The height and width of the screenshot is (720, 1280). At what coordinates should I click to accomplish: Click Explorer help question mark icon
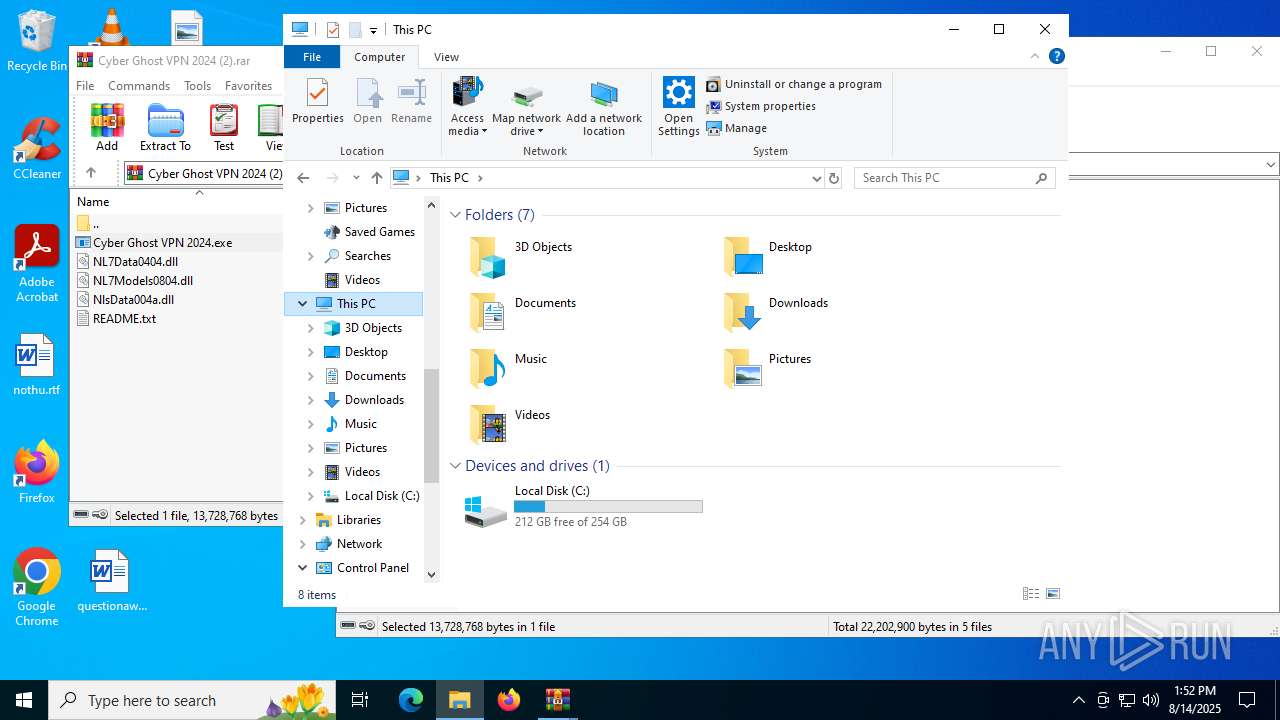pyautogui.click(x=1057, y=57)
